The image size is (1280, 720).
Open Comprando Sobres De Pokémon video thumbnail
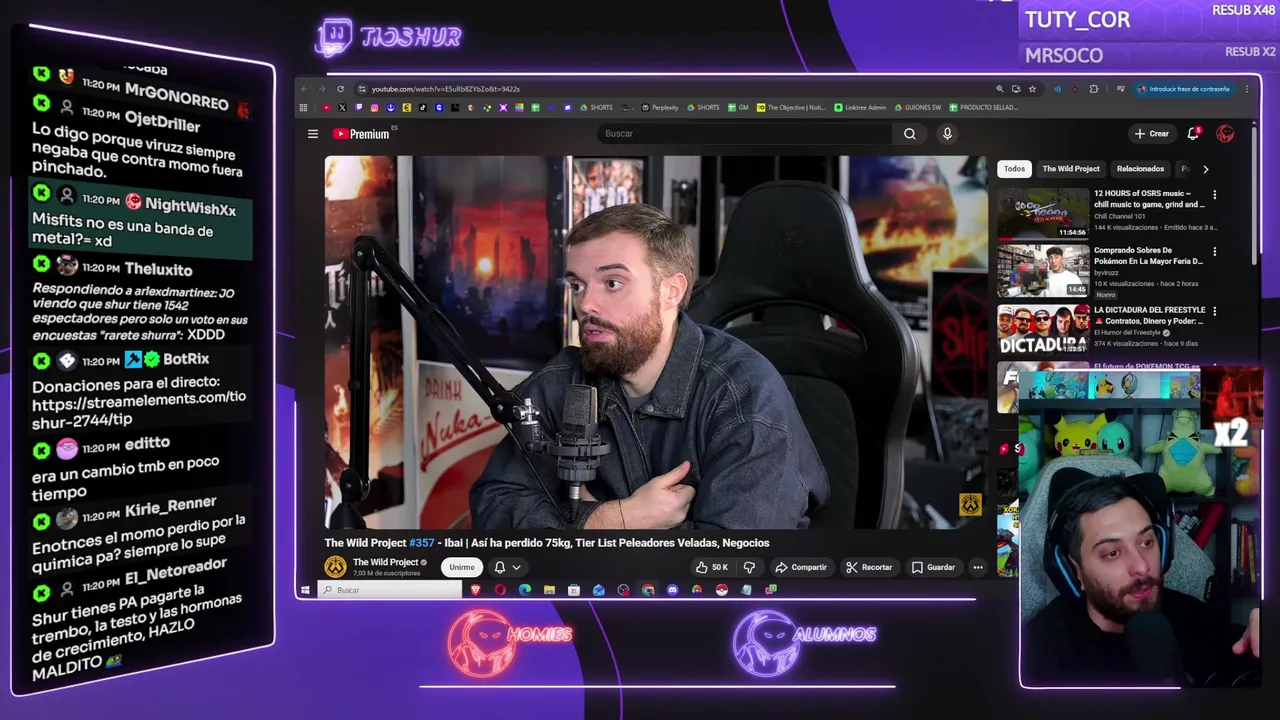1043,271
